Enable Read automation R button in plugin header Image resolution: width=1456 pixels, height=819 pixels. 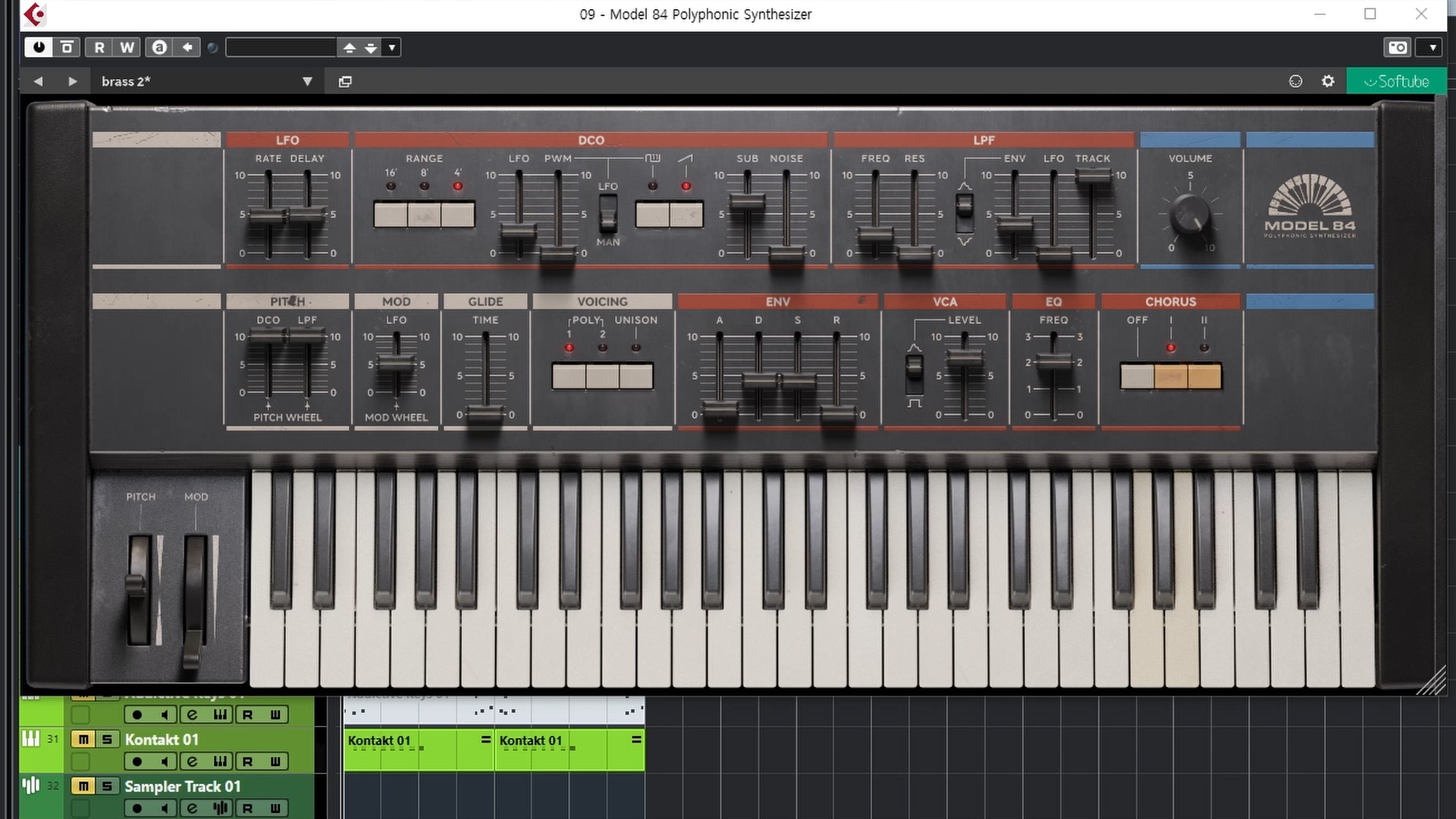pos(99,48)
